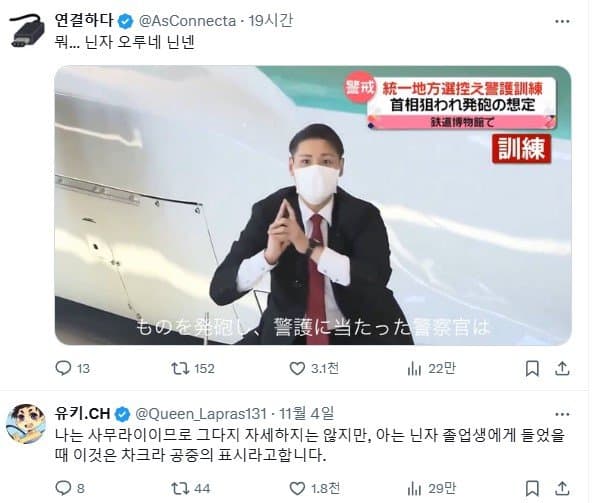This screenshot has width=595, height=503.
Task: Bookmark the AsConnecta tweet
Action: (532, 368)
